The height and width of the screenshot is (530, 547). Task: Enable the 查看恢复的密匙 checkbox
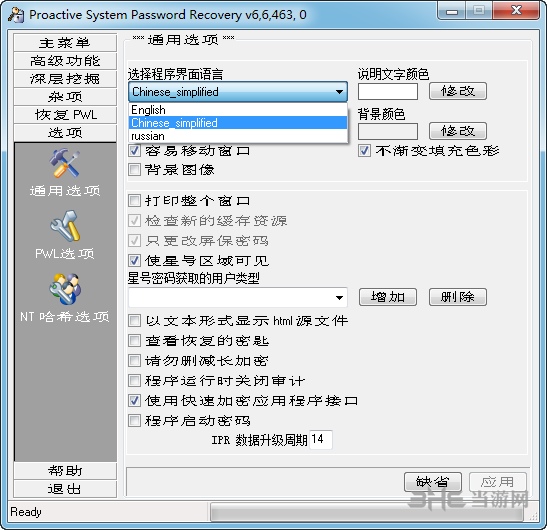[134, 341]
